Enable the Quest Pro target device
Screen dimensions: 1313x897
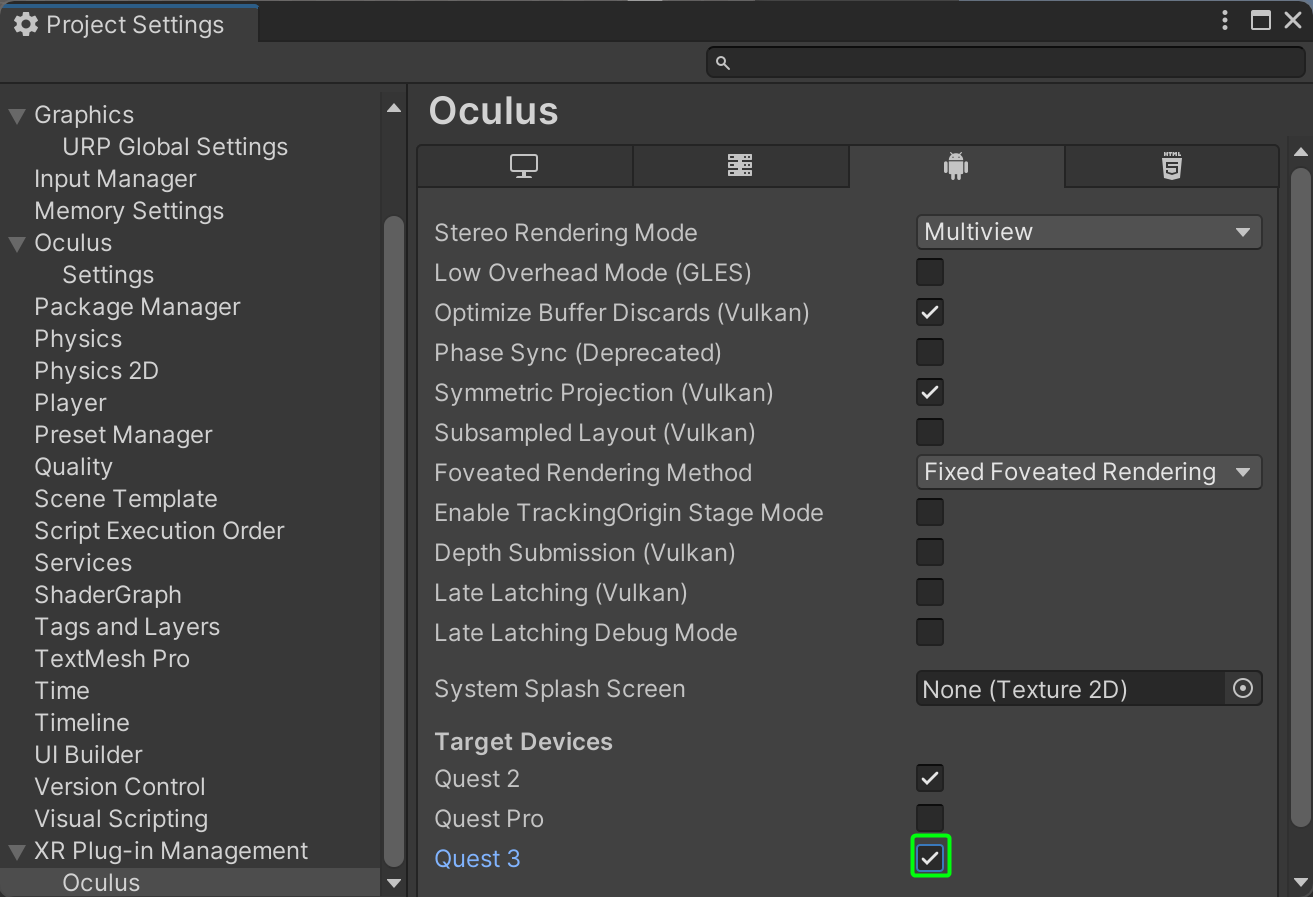point(930,818)
